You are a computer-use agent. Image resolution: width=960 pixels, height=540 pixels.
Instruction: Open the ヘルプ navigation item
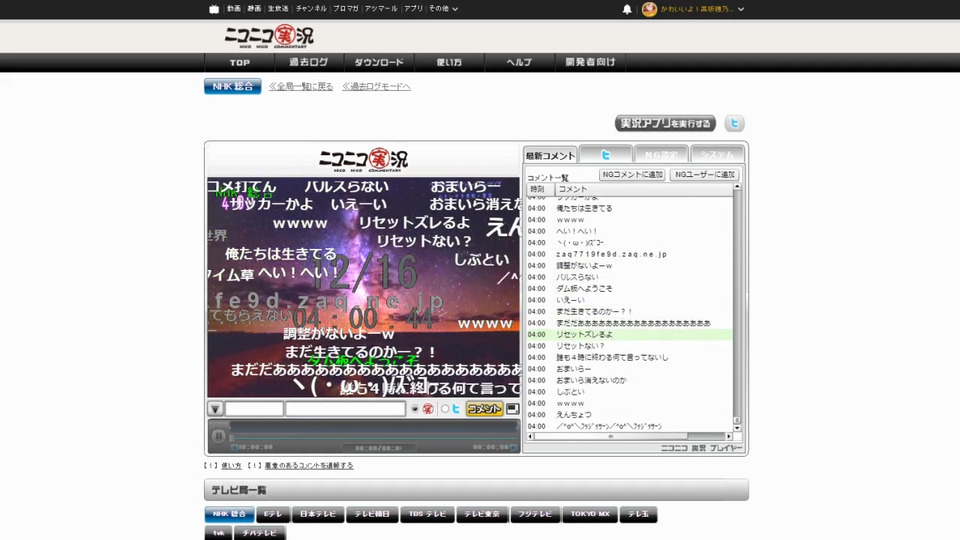point(519,62)
